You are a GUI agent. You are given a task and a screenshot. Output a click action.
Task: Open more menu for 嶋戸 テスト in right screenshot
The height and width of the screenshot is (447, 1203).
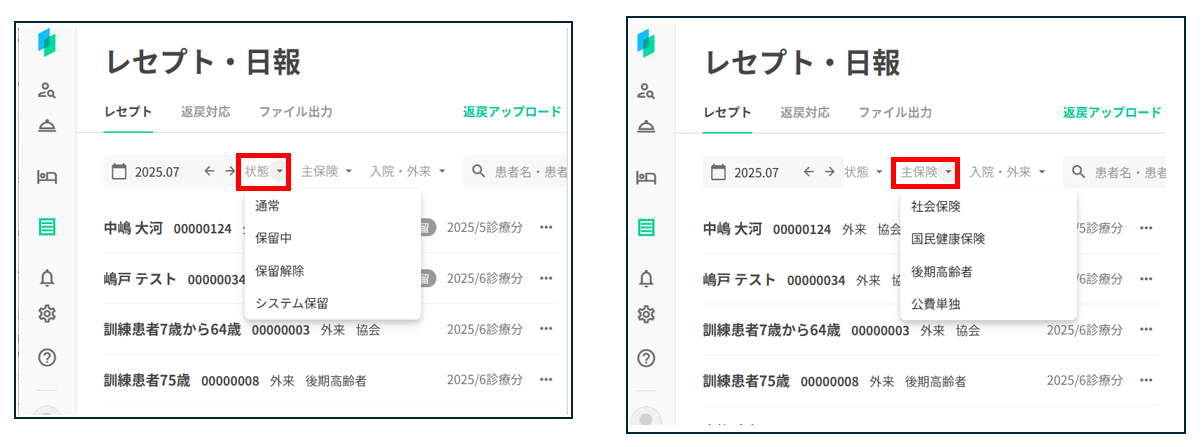[1146, 279]
